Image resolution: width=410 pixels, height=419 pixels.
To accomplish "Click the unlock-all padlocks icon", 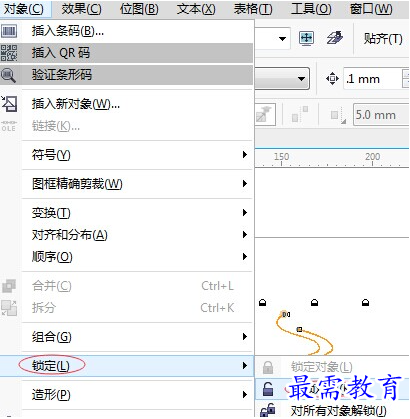I will 268,410.
